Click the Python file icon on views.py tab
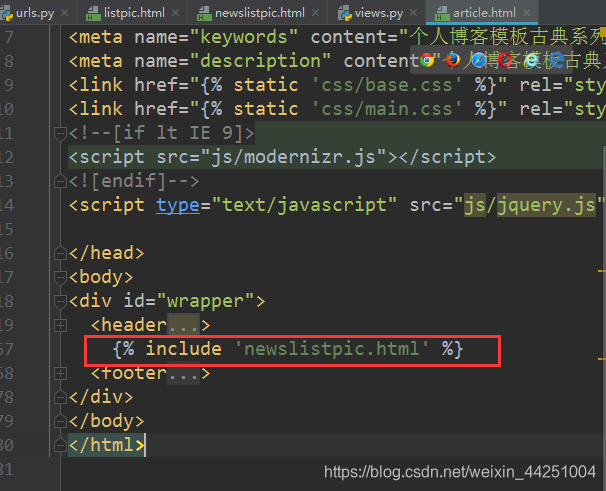 pyautogui.click(x=344, y=13)
